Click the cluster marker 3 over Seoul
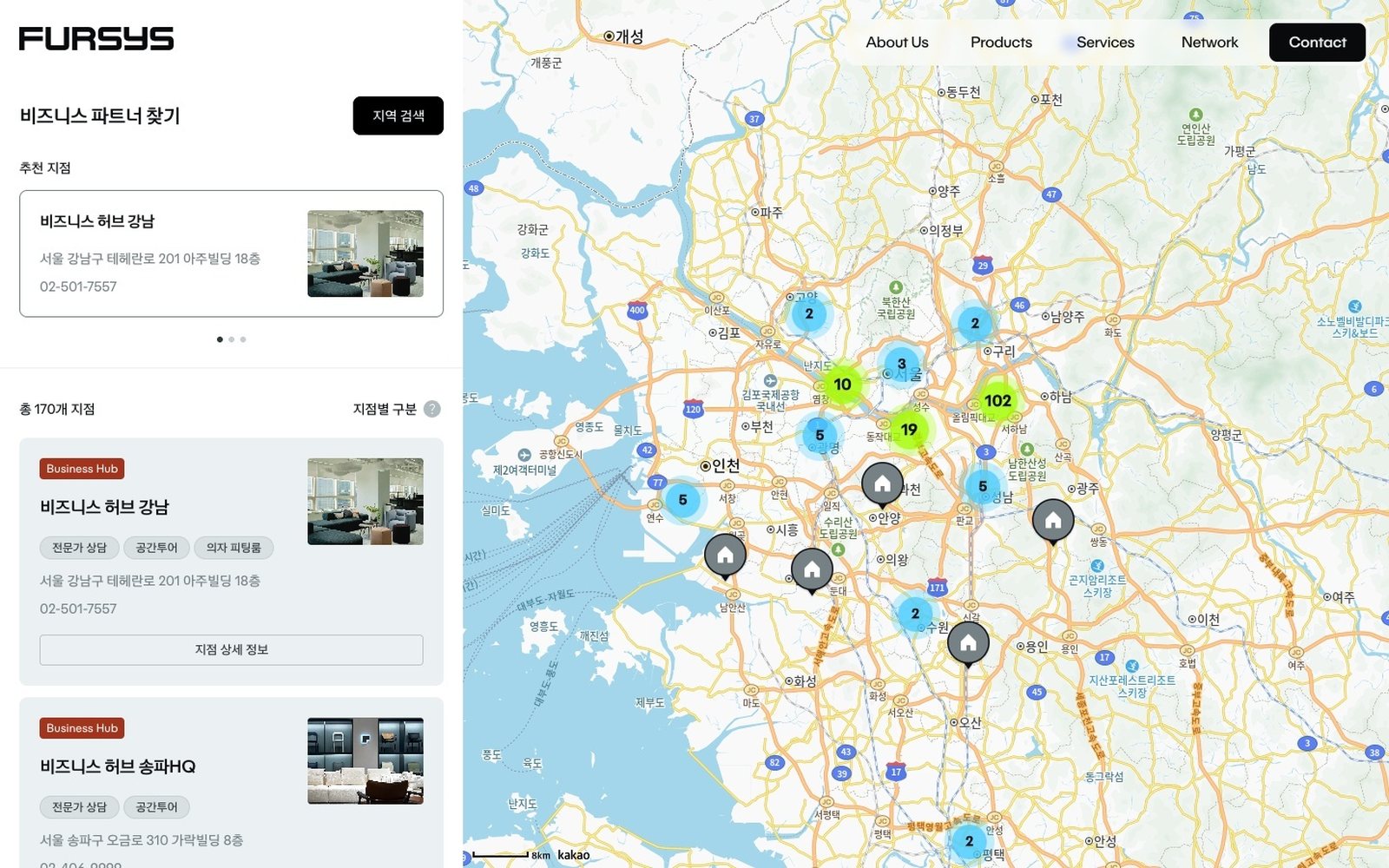Image resolution: width=1389 pixels, height=868 pixels. tap(901, 364)
